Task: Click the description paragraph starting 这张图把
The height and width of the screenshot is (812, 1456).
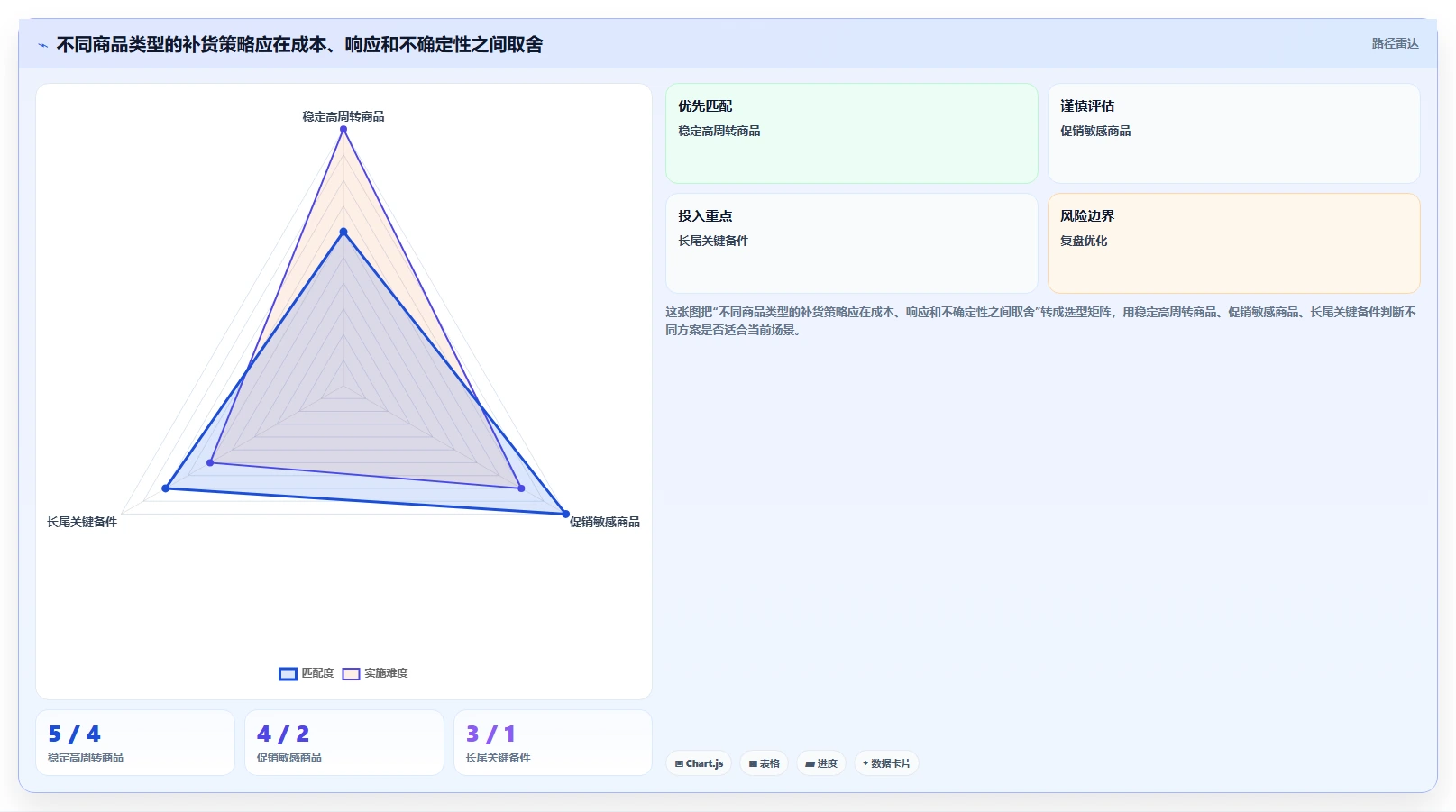Action: (1041, 321)
